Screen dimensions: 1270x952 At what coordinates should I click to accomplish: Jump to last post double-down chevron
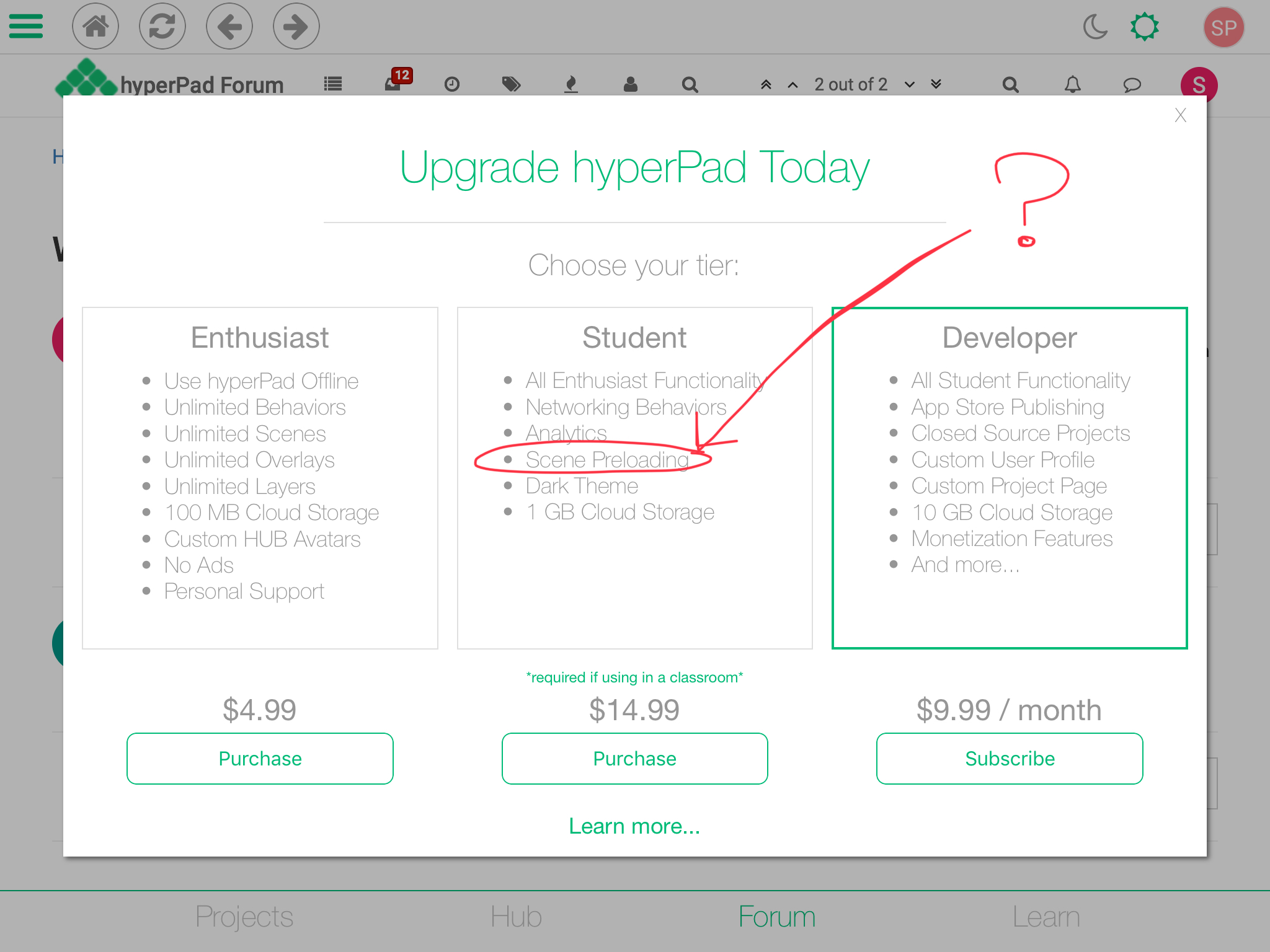pyautogui.click(x=936, y=84)
